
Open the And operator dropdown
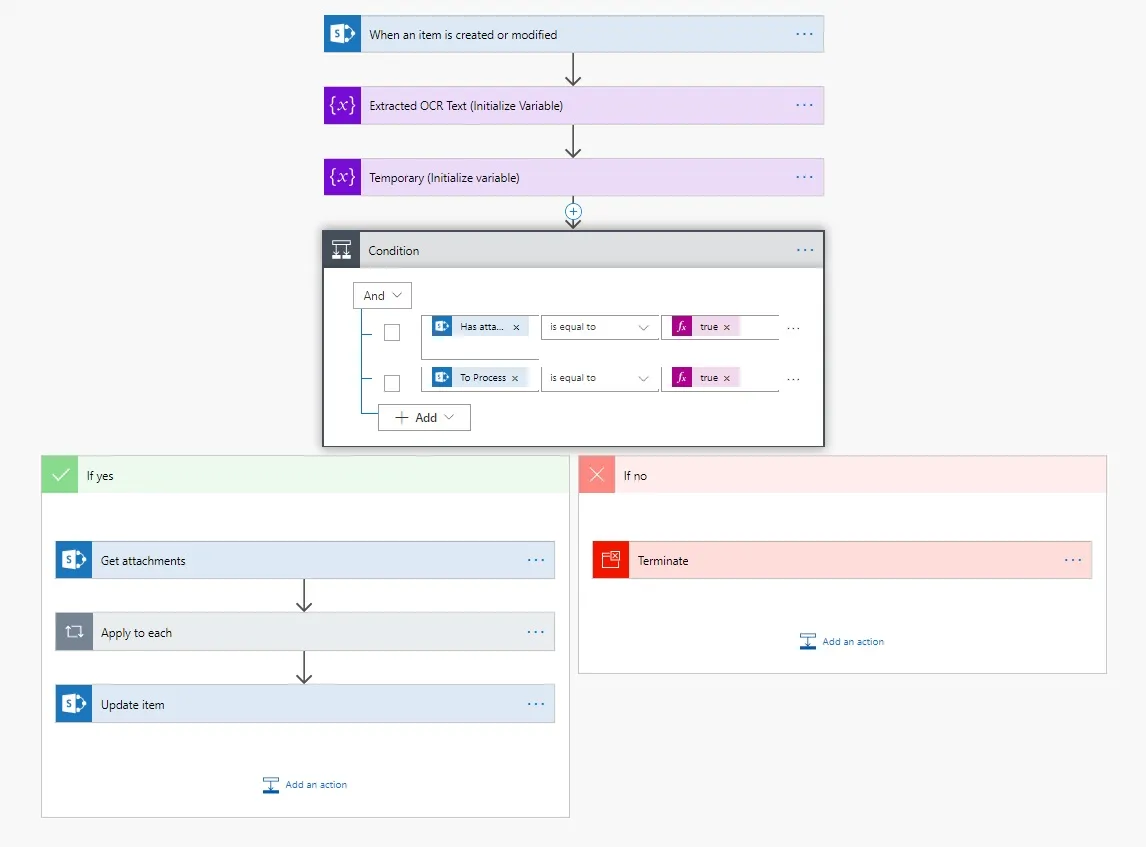381,295
